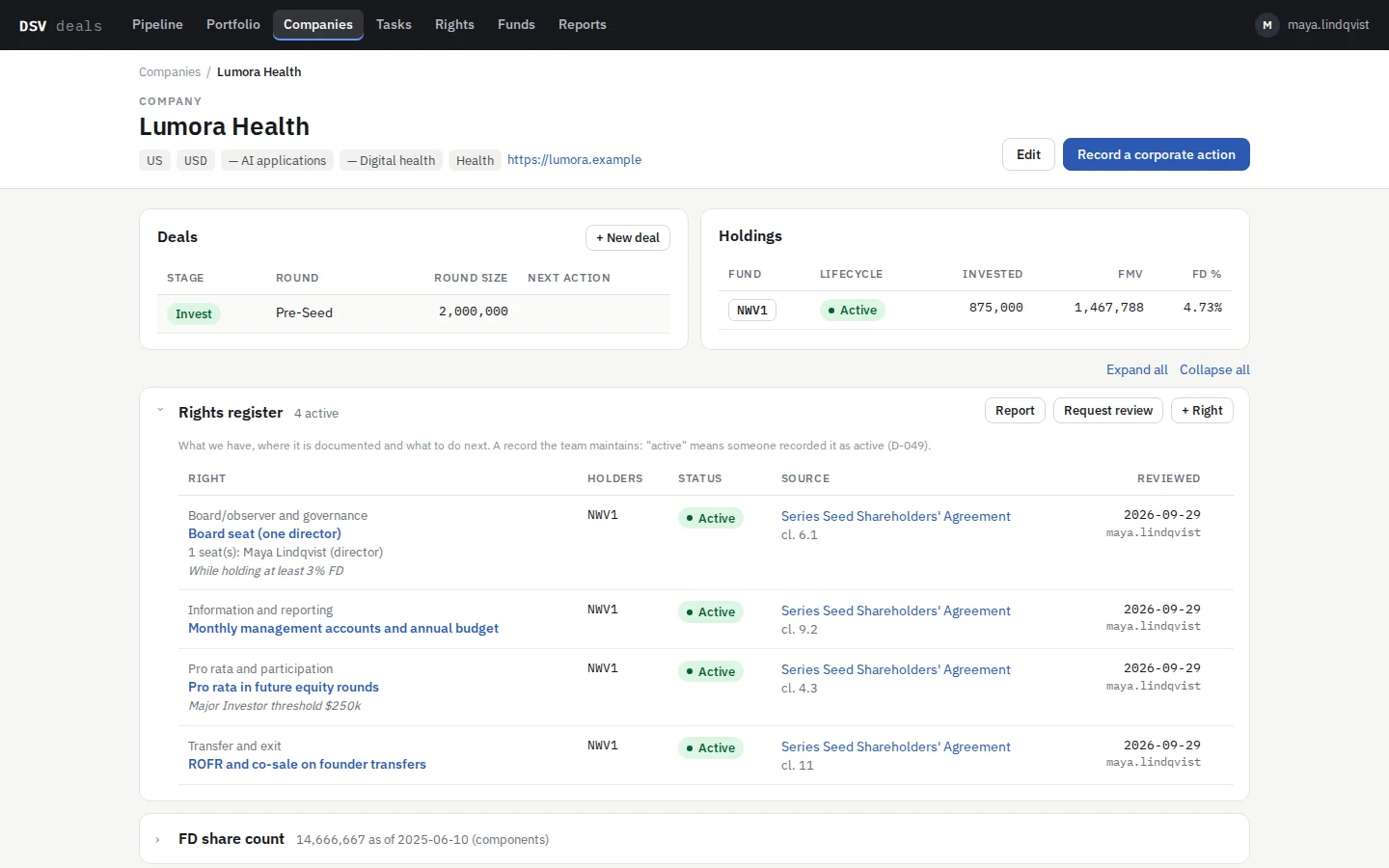Click the 2,000,000 round size value
This screenshot has height=868, width=1389.
pos(474,312)
